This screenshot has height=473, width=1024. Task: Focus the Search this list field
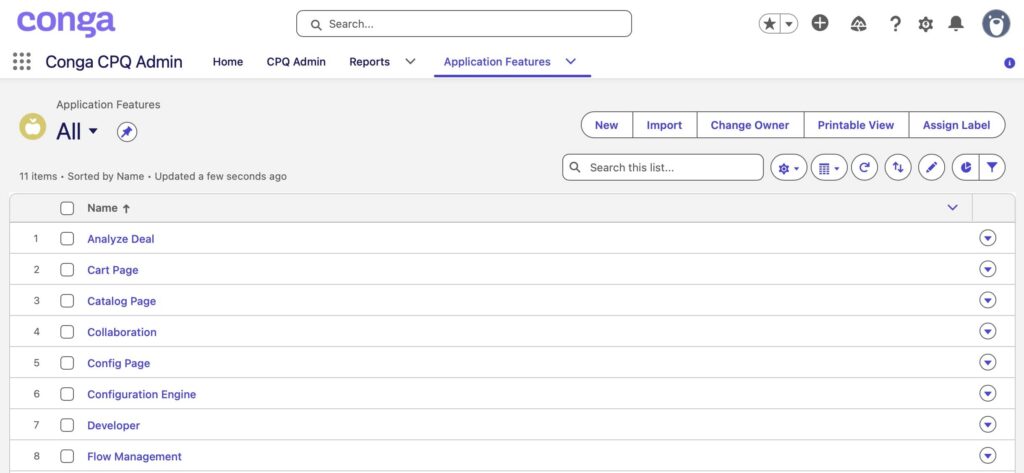(663, 167)
